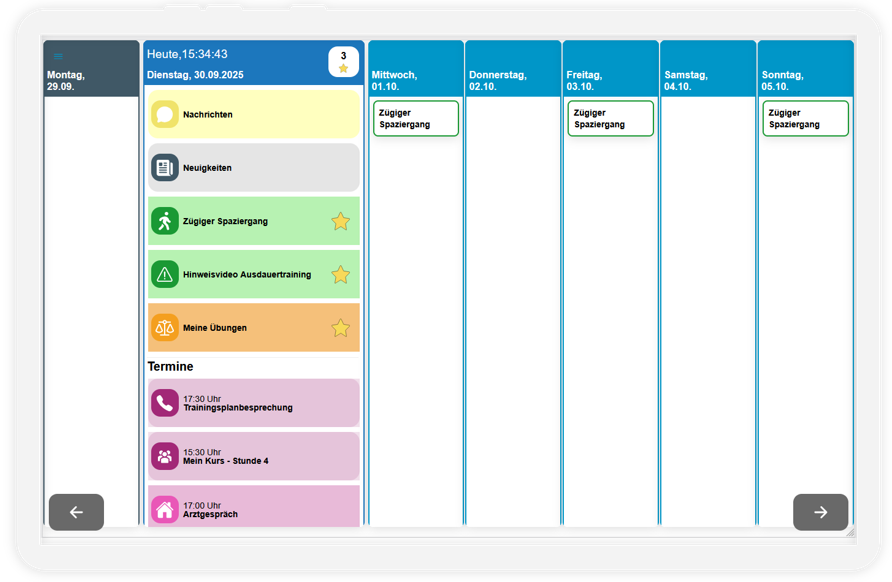Click the yellow Nachrichten speech bubble icon
Screen dimensions: 892x582
165,114
